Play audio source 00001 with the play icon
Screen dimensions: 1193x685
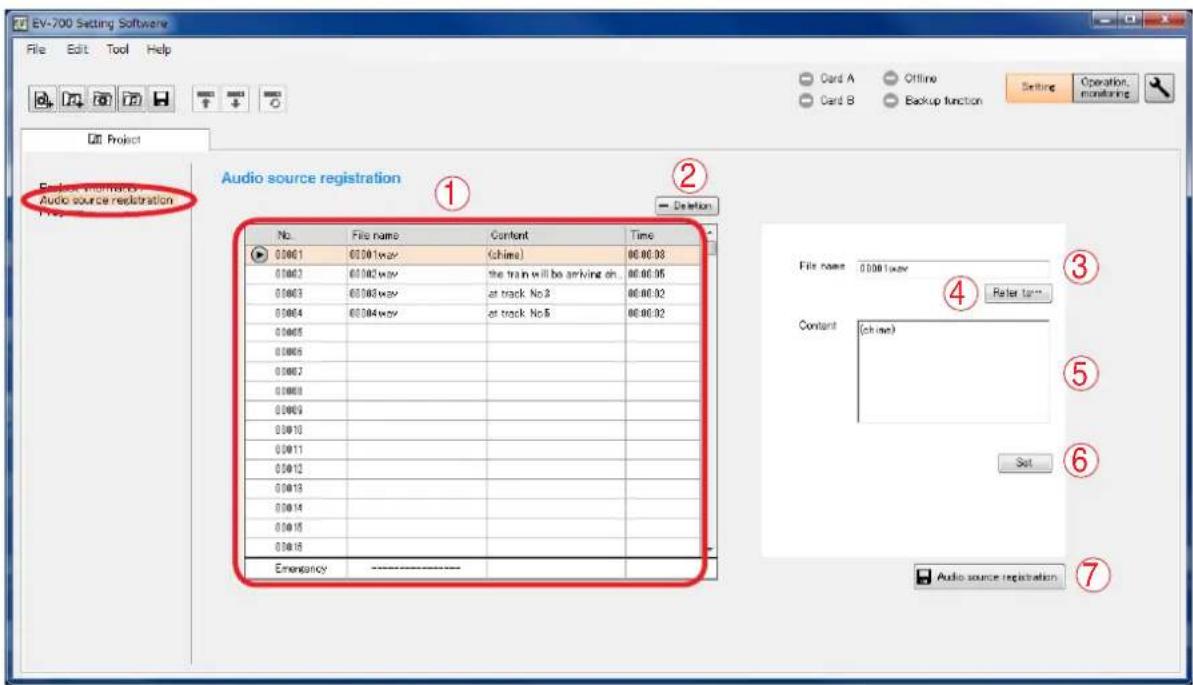click(259, 255)
